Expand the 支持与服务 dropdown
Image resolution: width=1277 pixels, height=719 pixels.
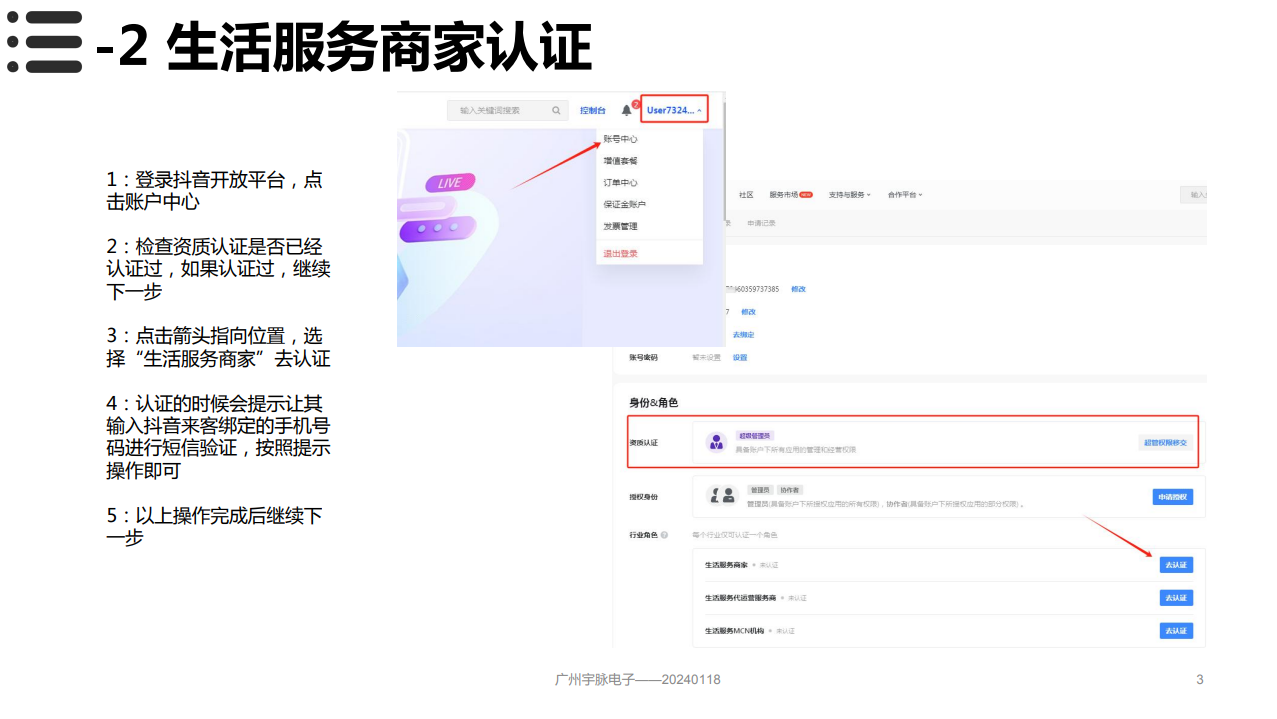[848, 194]
